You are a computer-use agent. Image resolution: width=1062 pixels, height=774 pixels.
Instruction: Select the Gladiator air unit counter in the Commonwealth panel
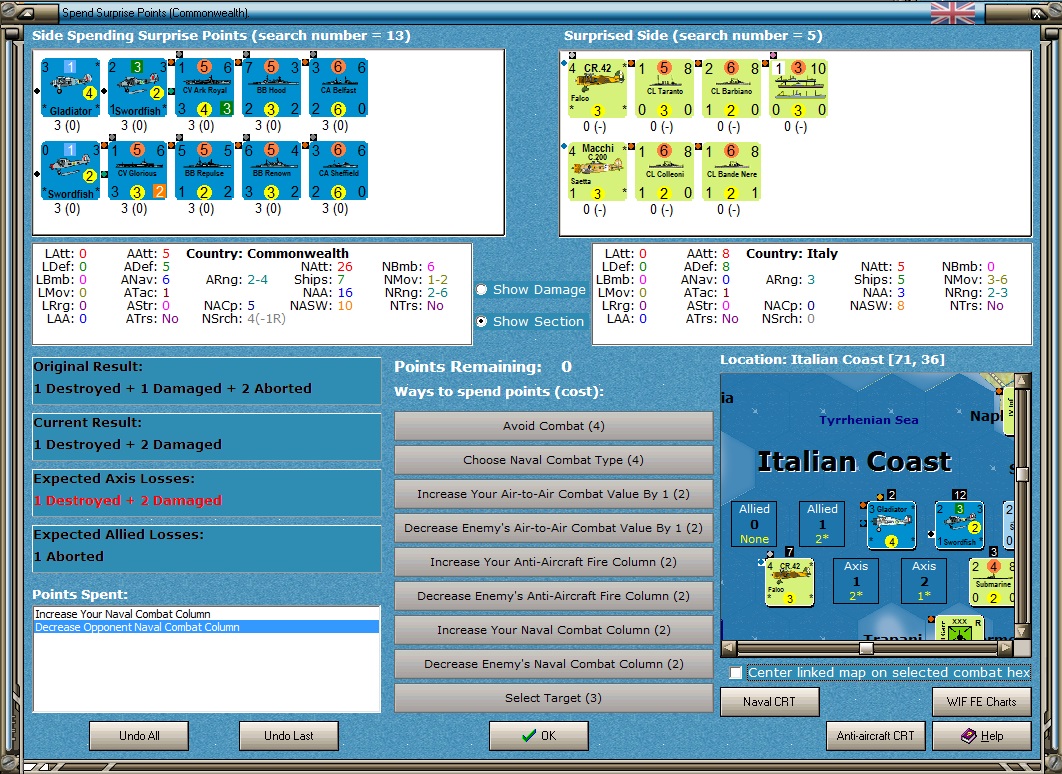(70, 87)
